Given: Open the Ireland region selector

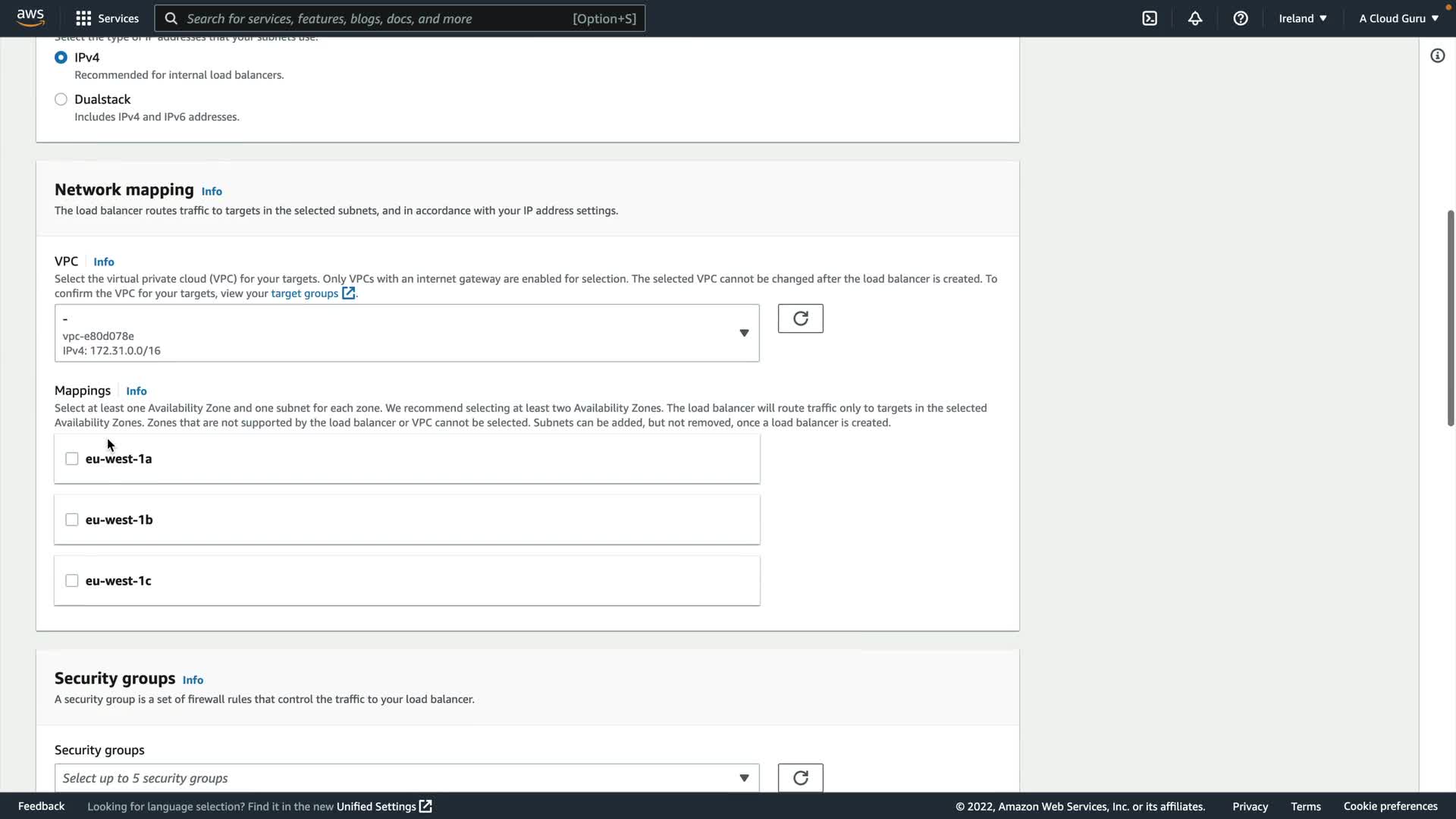Looking at the screenshot, I should tap(1302, 18).
